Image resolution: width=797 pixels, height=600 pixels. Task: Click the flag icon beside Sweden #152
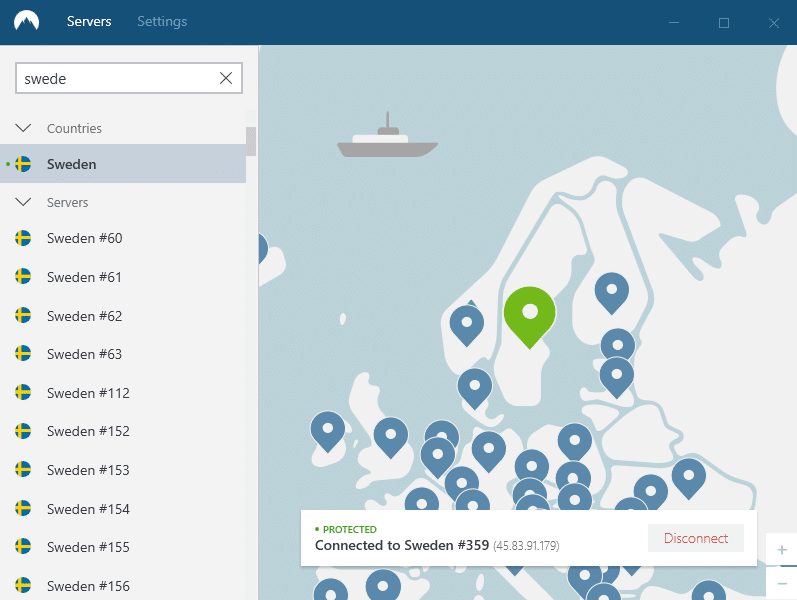click(x=23, y=431)
